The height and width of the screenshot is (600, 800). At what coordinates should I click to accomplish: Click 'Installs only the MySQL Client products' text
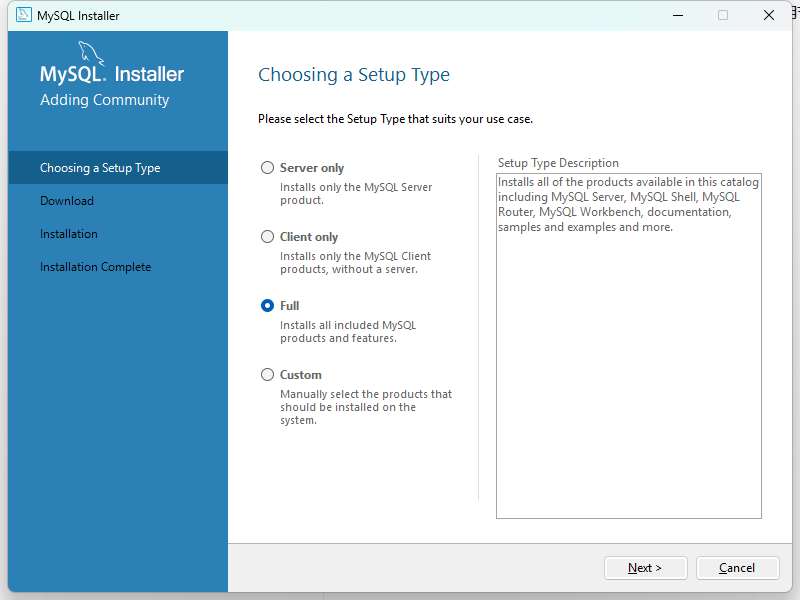click(x=355, y=263)
